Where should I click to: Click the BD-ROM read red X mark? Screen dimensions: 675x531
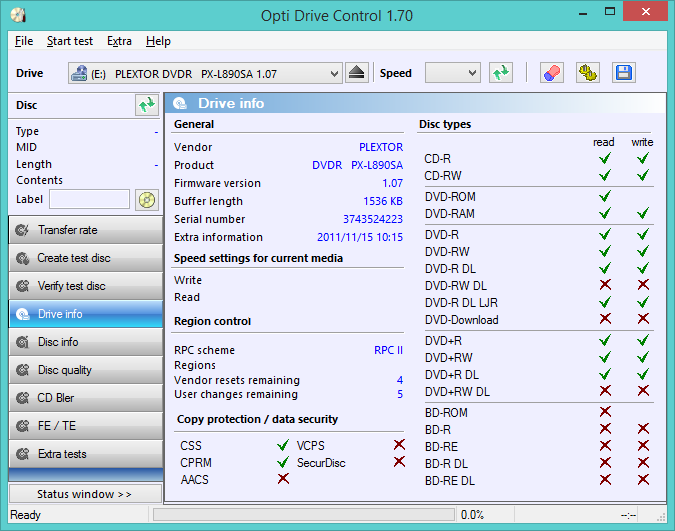pyautogui.click(x=605, y=412)
